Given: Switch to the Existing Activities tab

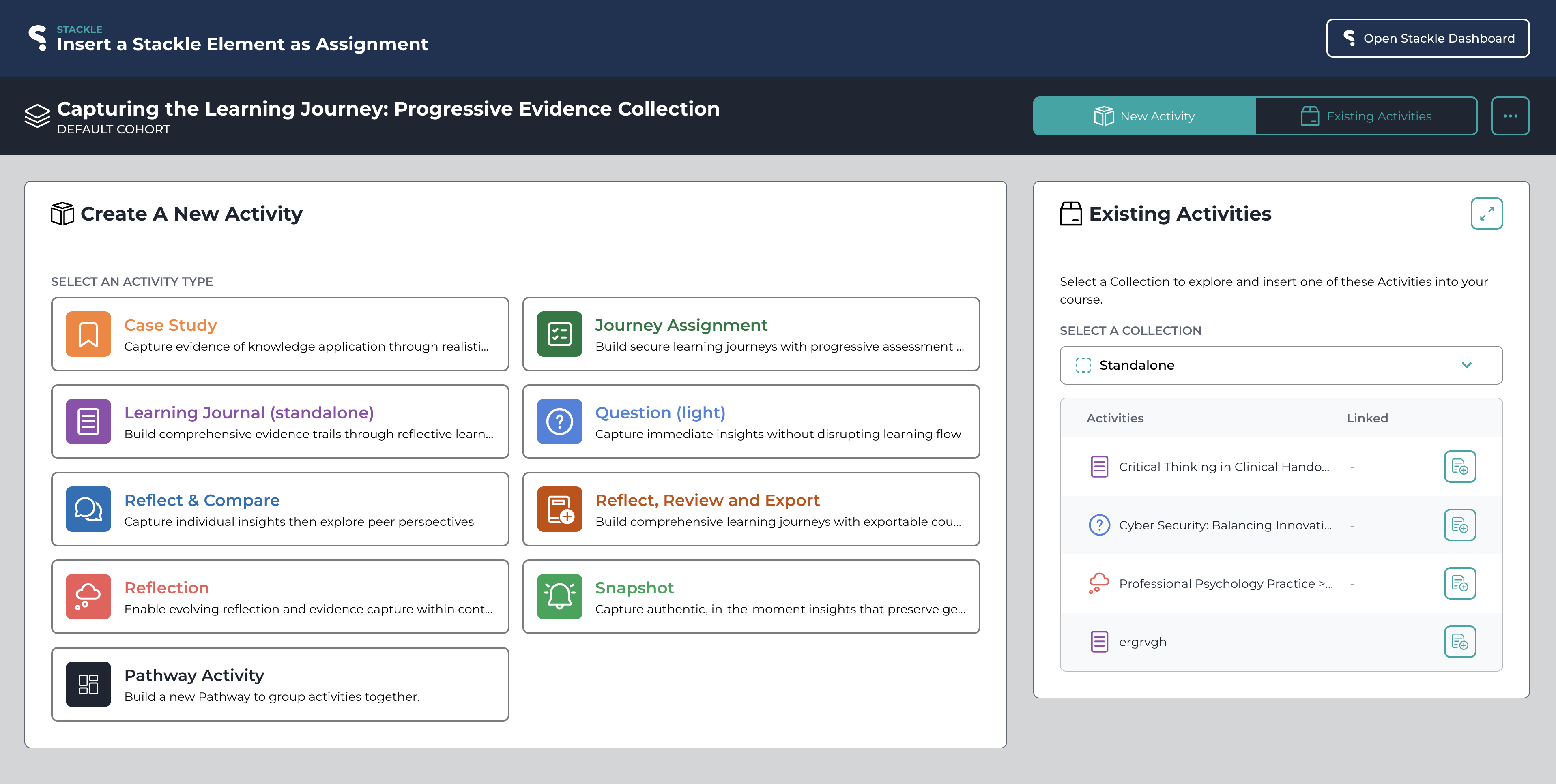Looking at the screenshot, I should [x=1367, y=116].
